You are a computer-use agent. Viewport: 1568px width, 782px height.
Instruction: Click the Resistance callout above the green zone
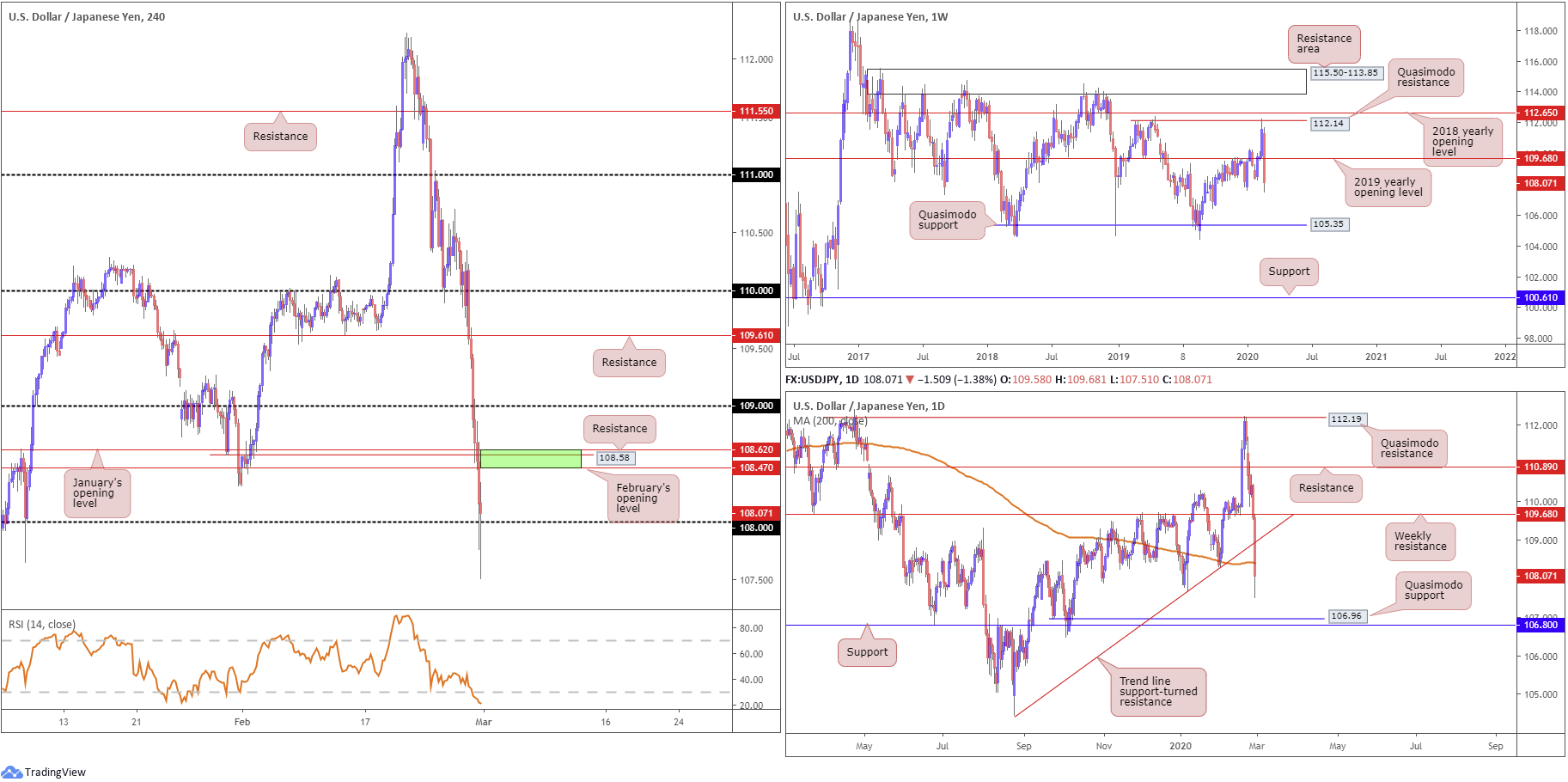pos(619,429)
